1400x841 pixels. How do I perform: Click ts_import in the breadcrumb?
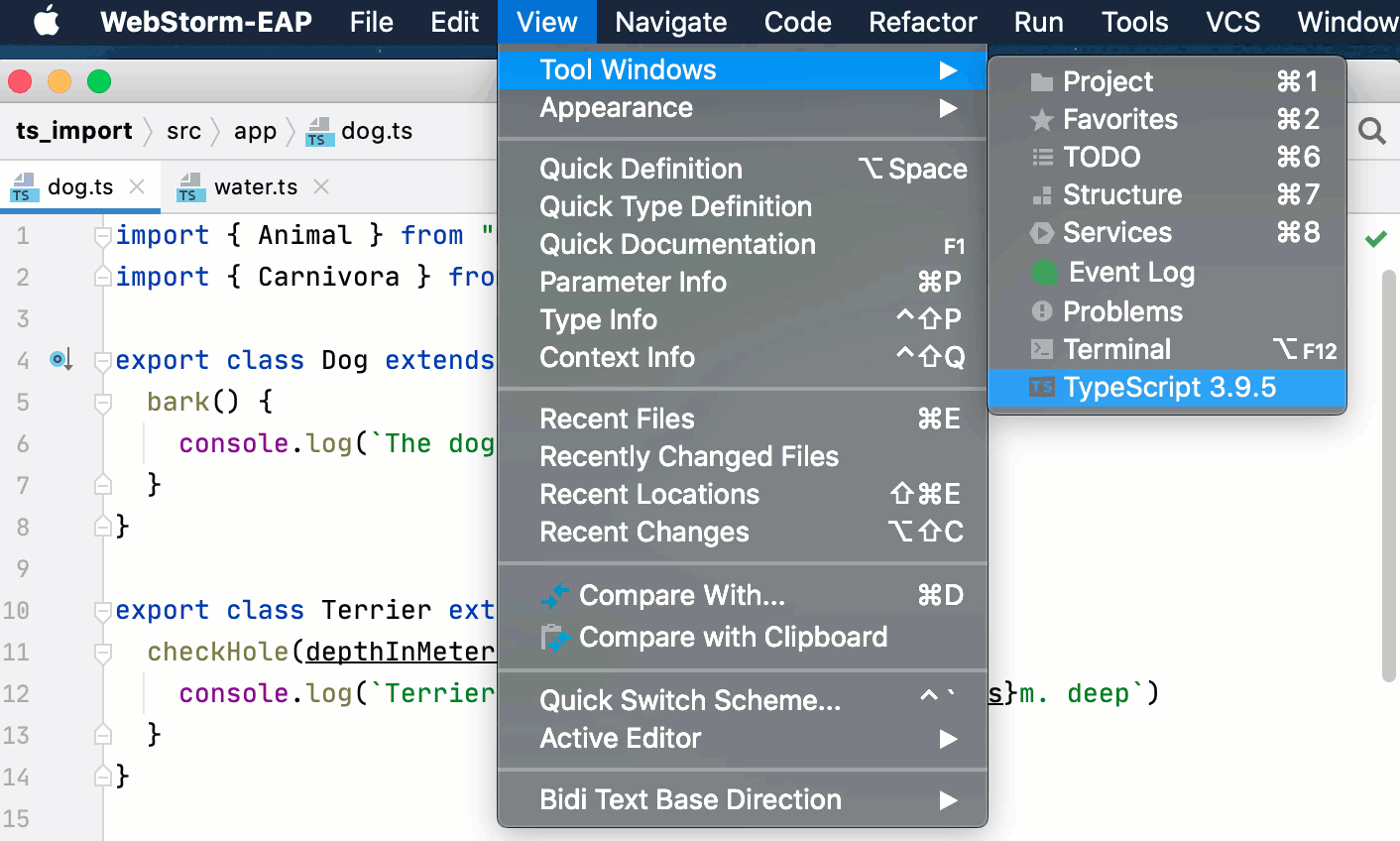pyautogui.click(x=74, y=131)
